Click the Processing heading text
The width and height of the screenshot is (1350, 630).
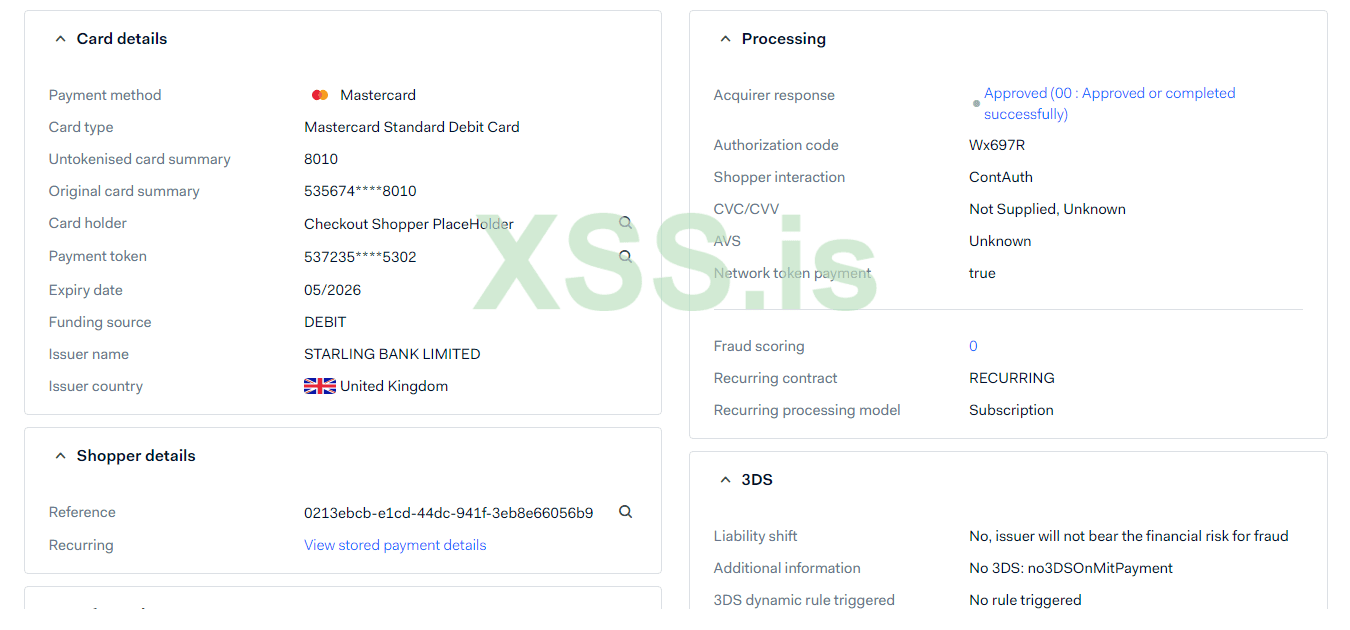(x=783, y=39)
